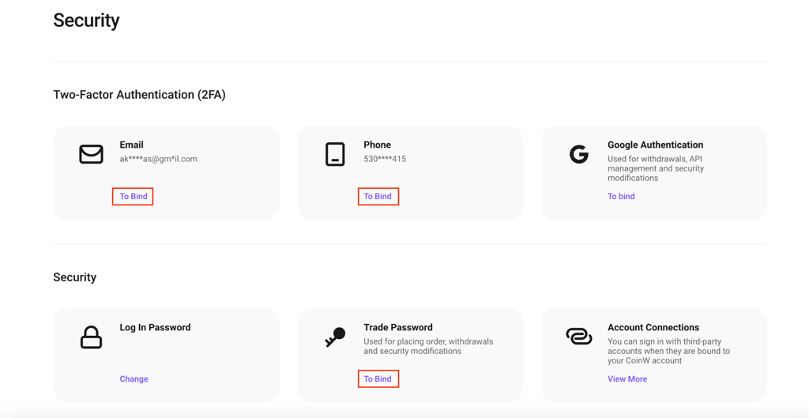The height and width of the screenshot is (418, 810).
Task: Select Change under Log In Password
Action: tap(134, 379)
